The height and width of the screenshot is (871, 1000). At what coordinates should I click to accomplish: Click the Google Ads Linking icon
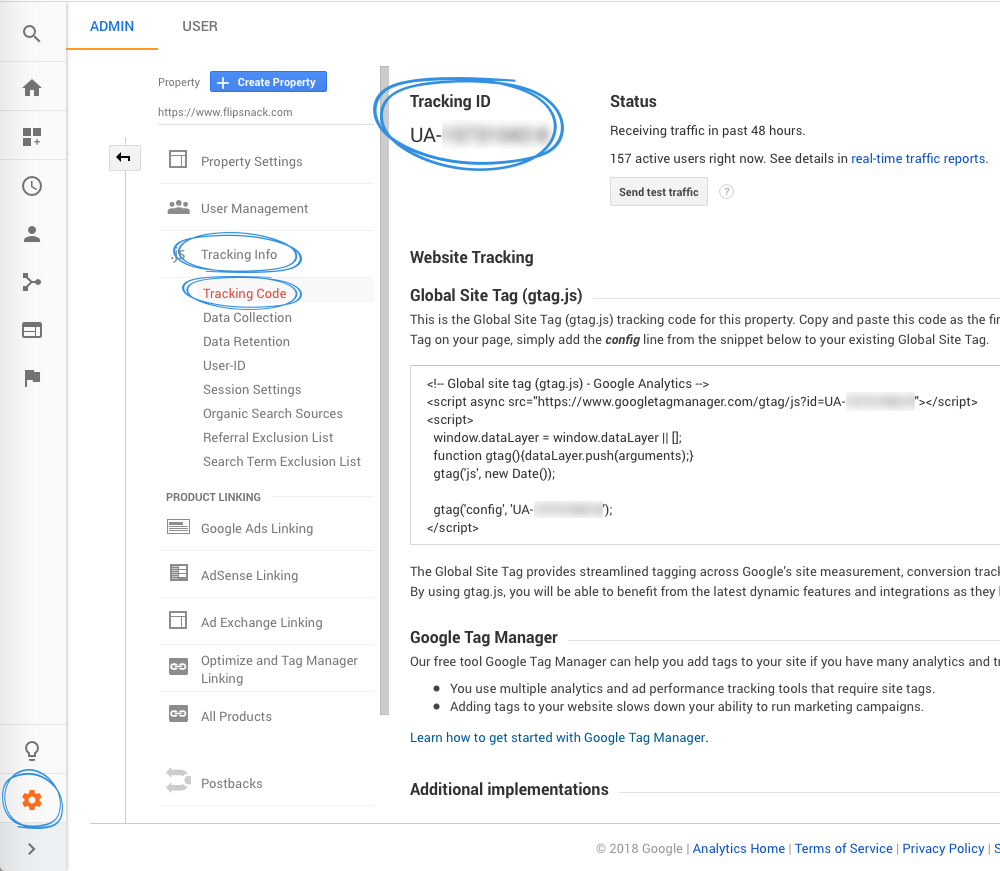click(179, 527)
